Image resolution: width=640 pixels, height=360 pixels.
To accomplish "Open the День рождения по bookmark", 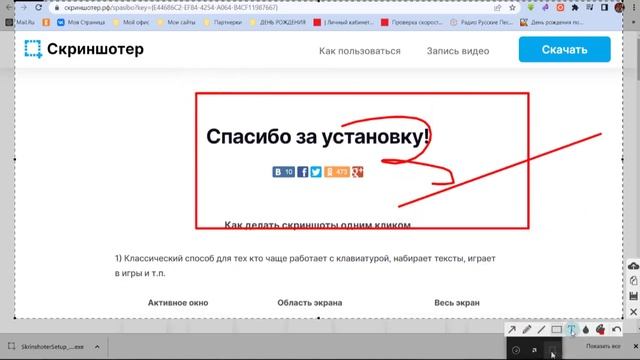I will pyautogui.click(x=551, y=22).
